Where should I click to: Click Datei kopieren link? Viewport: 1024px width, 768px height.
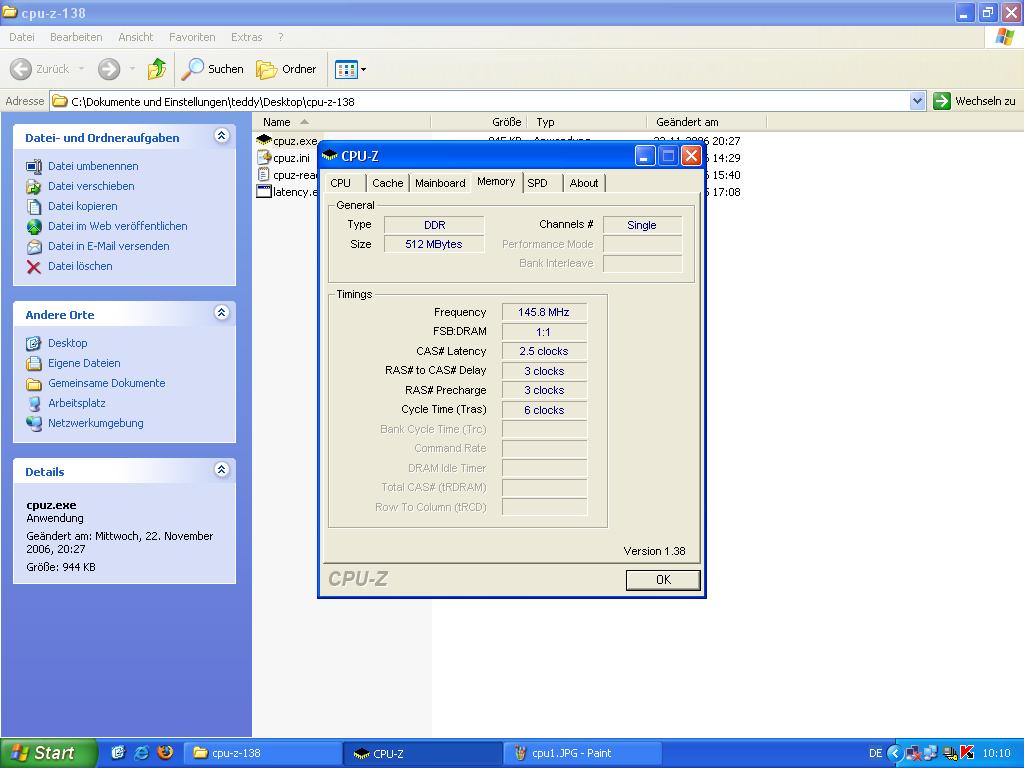(82, 206)
